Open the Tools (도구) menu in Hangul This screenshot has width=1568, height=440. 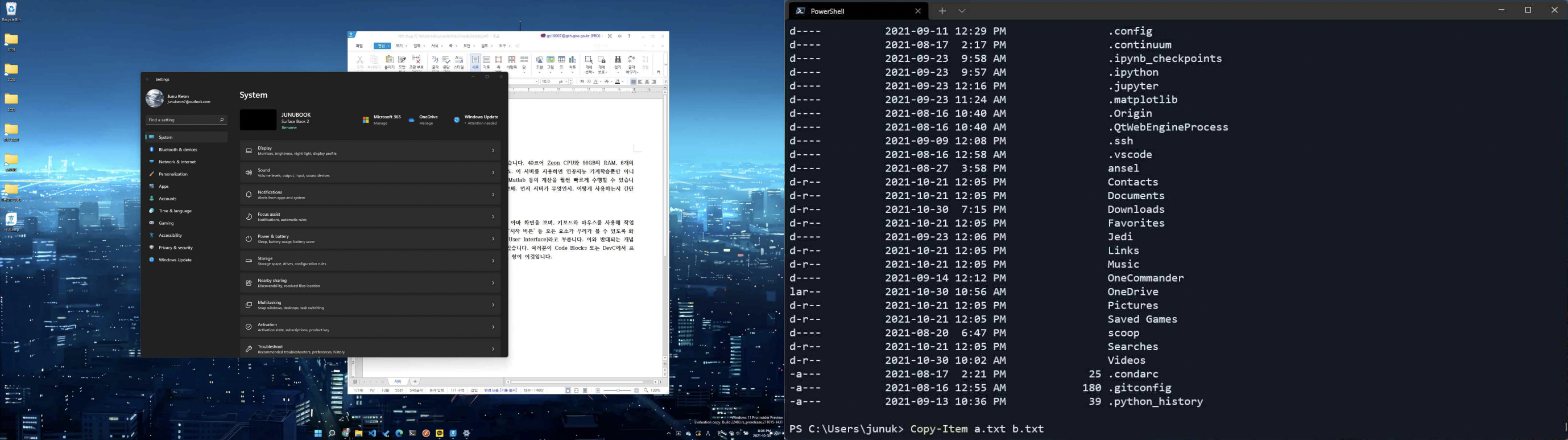point(504,46)
